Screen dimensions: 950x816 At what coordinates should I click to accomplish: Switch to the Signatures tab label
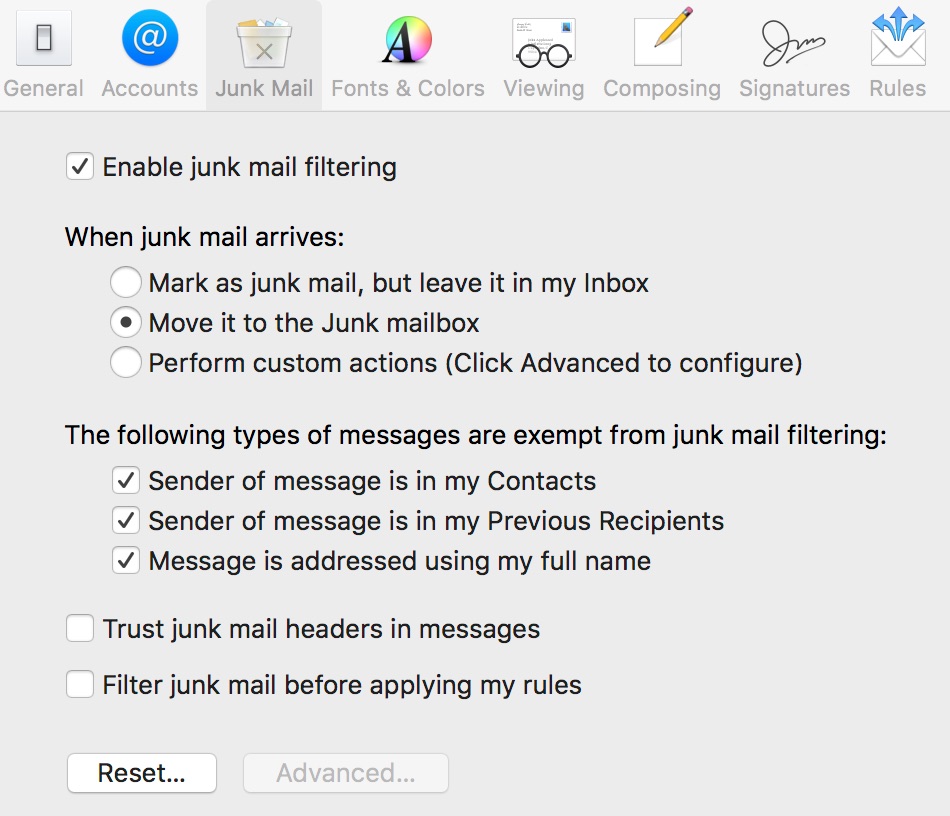[794, 88]
